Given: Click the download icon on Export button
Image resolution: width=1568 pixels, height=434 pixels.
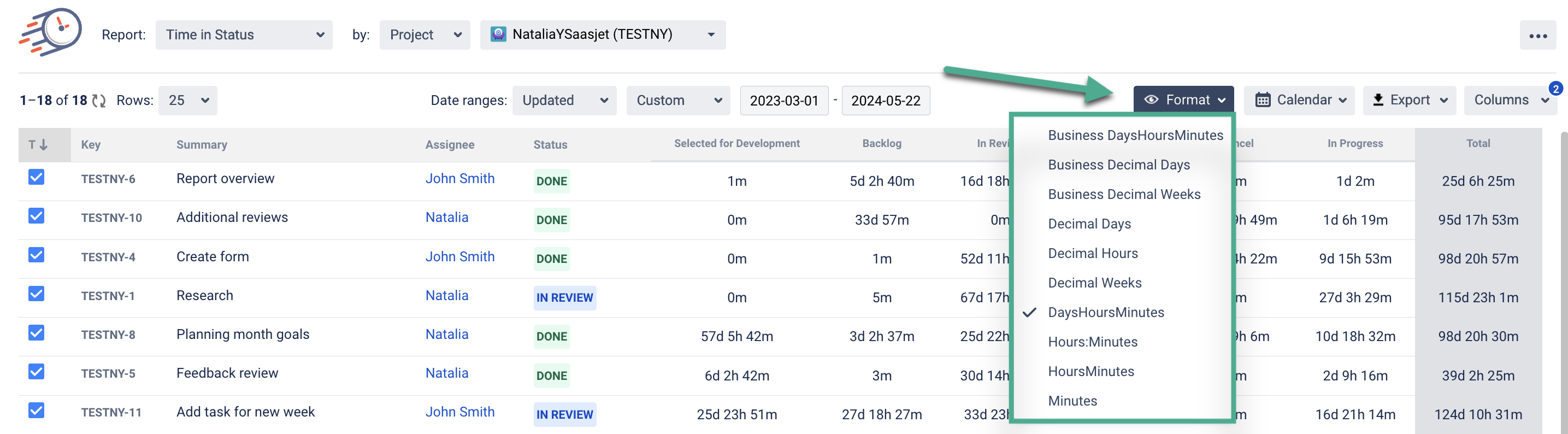Looking at the screenshot, I should pyautogui.click(x=1378, y=100).
